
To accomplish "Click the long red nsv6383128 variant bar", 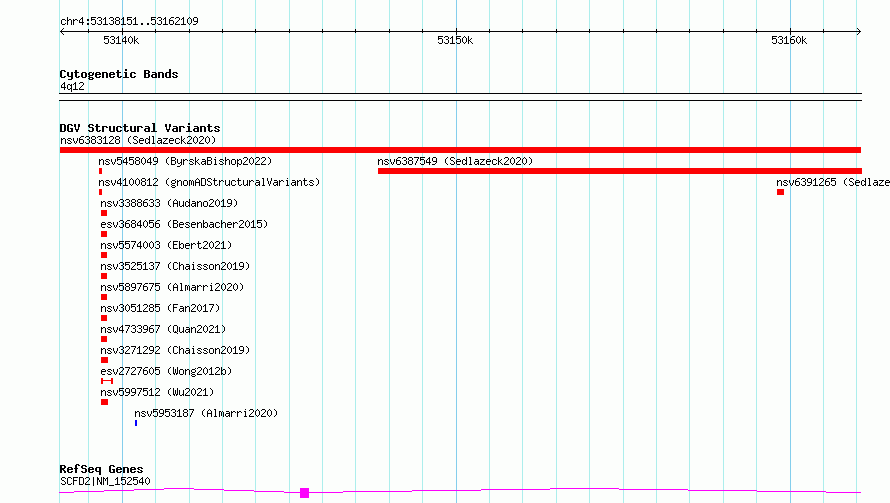I will [460, 150].
